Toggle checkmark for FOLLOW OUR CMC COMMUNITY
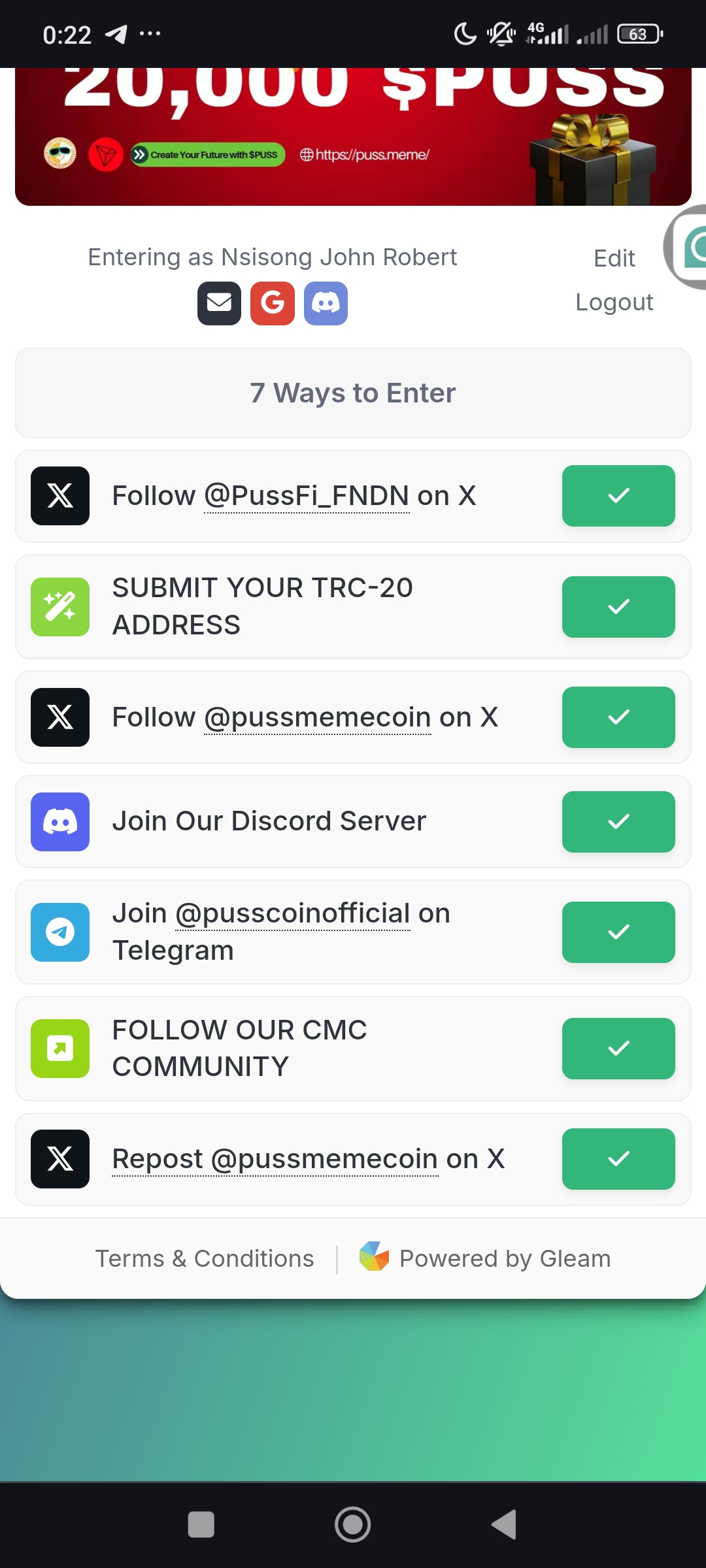The width and height of the screenshot is (706, 1568). coord(618,1049)
